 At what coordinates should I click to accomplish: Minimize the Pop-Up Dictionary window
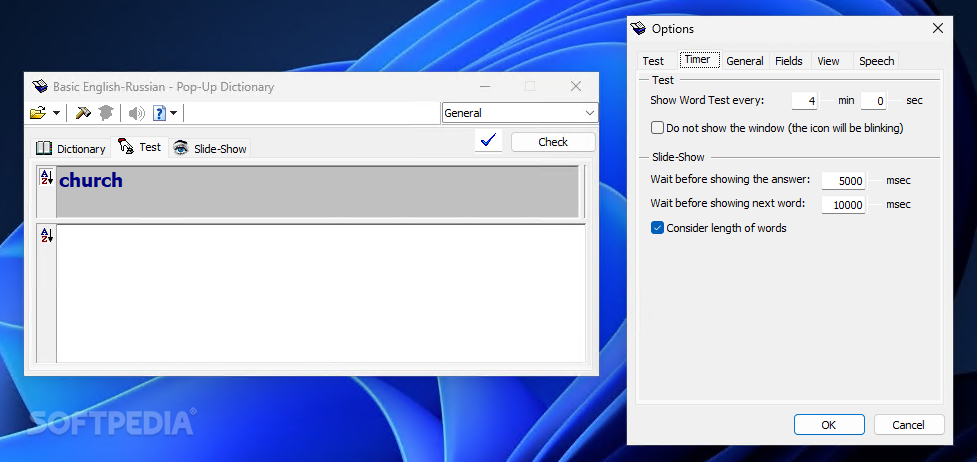tap(485, 86)
